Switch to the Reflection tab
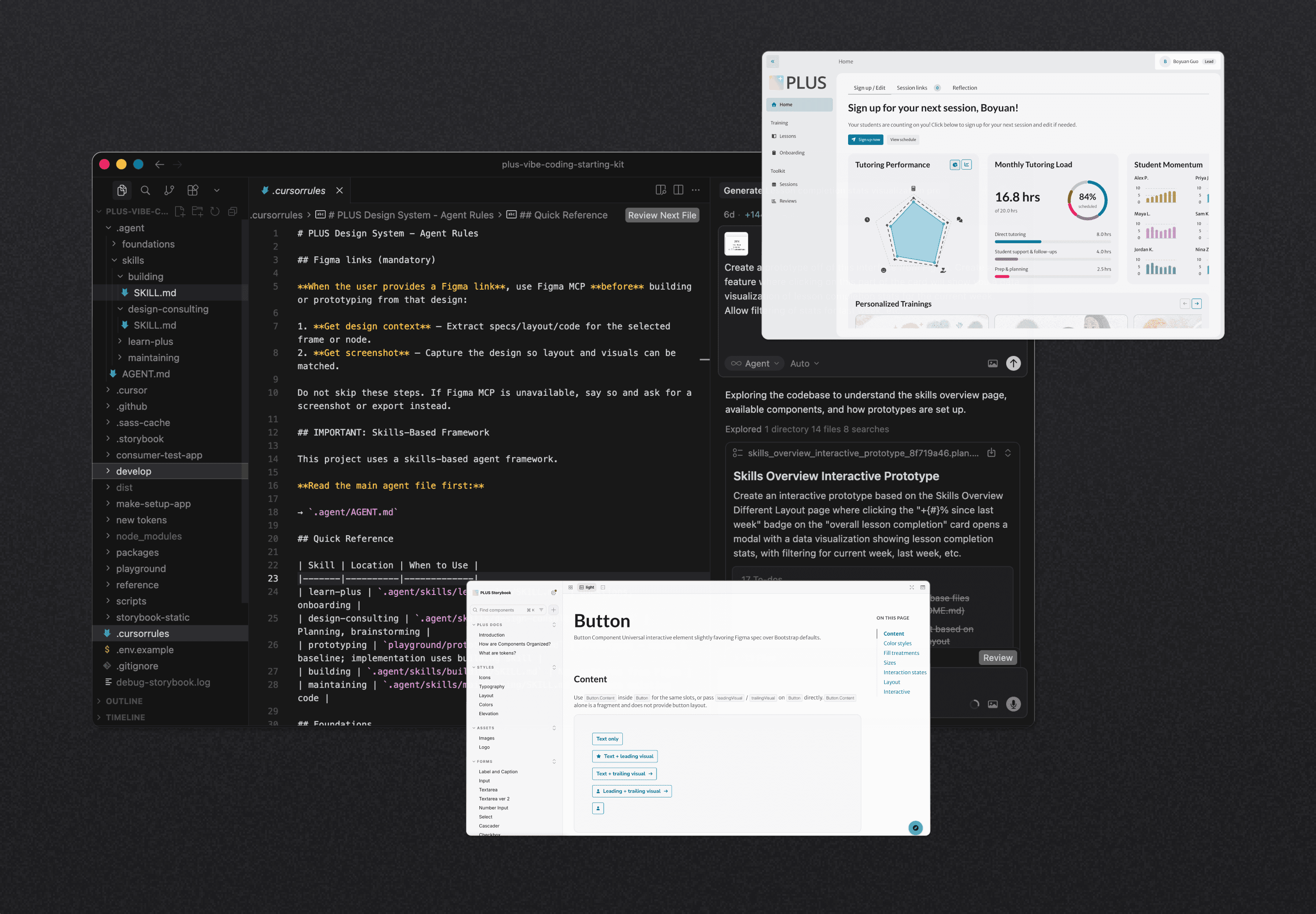Viewport: 1316px width, 914px height. pyautogui.click(x=964, y=88)
